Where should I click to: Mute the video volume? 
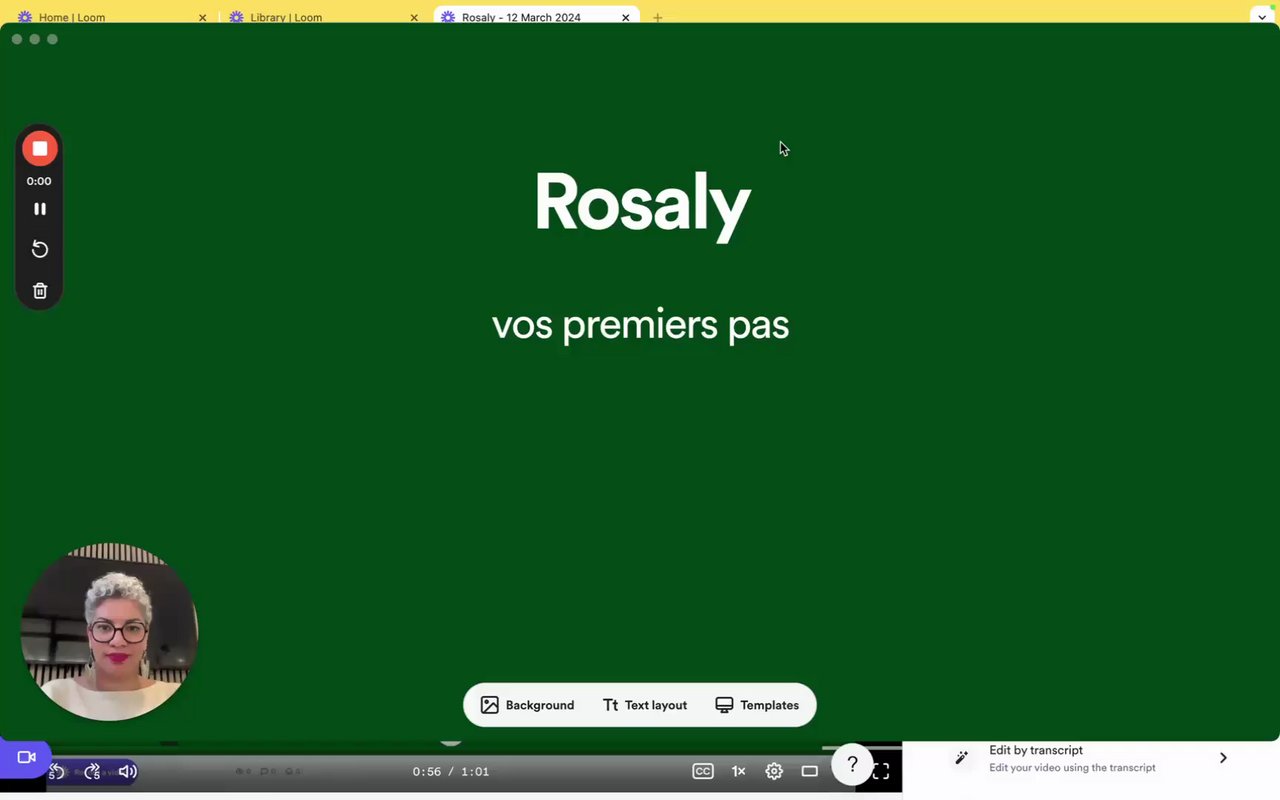(x=127, y=771)
